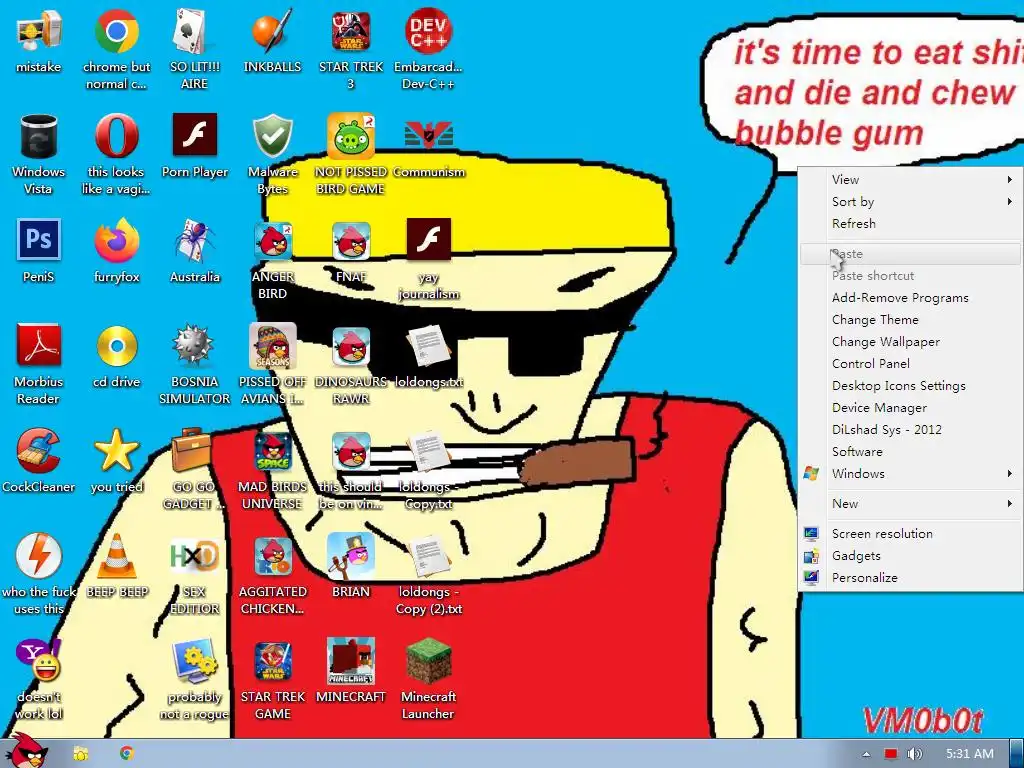Open Embarcadero Dev-C++ shortcut
1024x768 pixels.
(x=428, y=49)
